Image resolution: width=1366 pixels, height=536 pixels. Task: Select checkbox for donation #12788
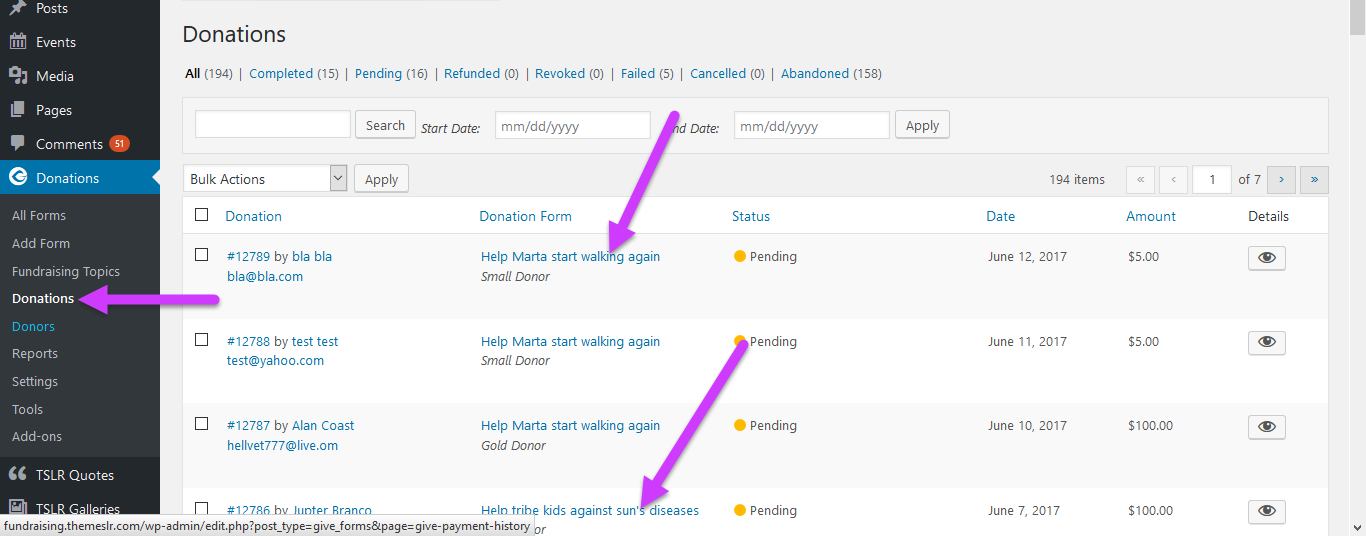202,340
